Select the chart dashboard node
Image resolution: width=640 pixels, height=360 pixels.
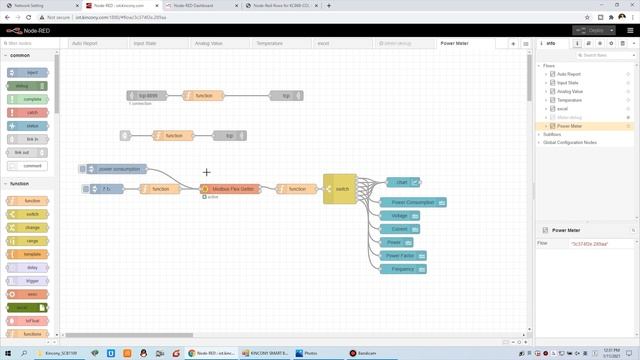point(403,182)
